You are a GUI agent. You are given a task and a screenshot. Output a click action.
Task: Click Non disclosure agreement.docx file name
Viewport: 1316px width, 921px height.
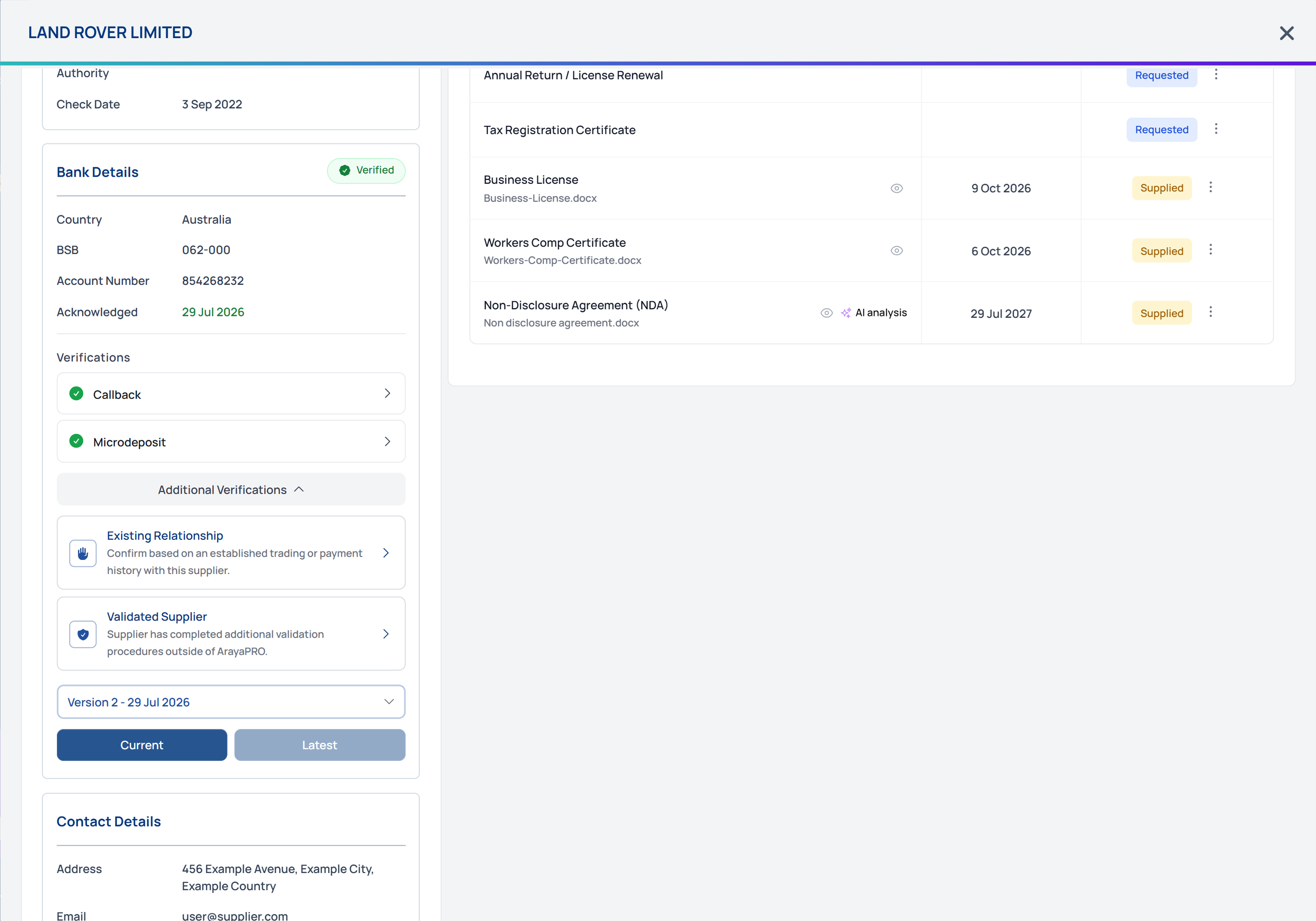click(x=561, y=323)
